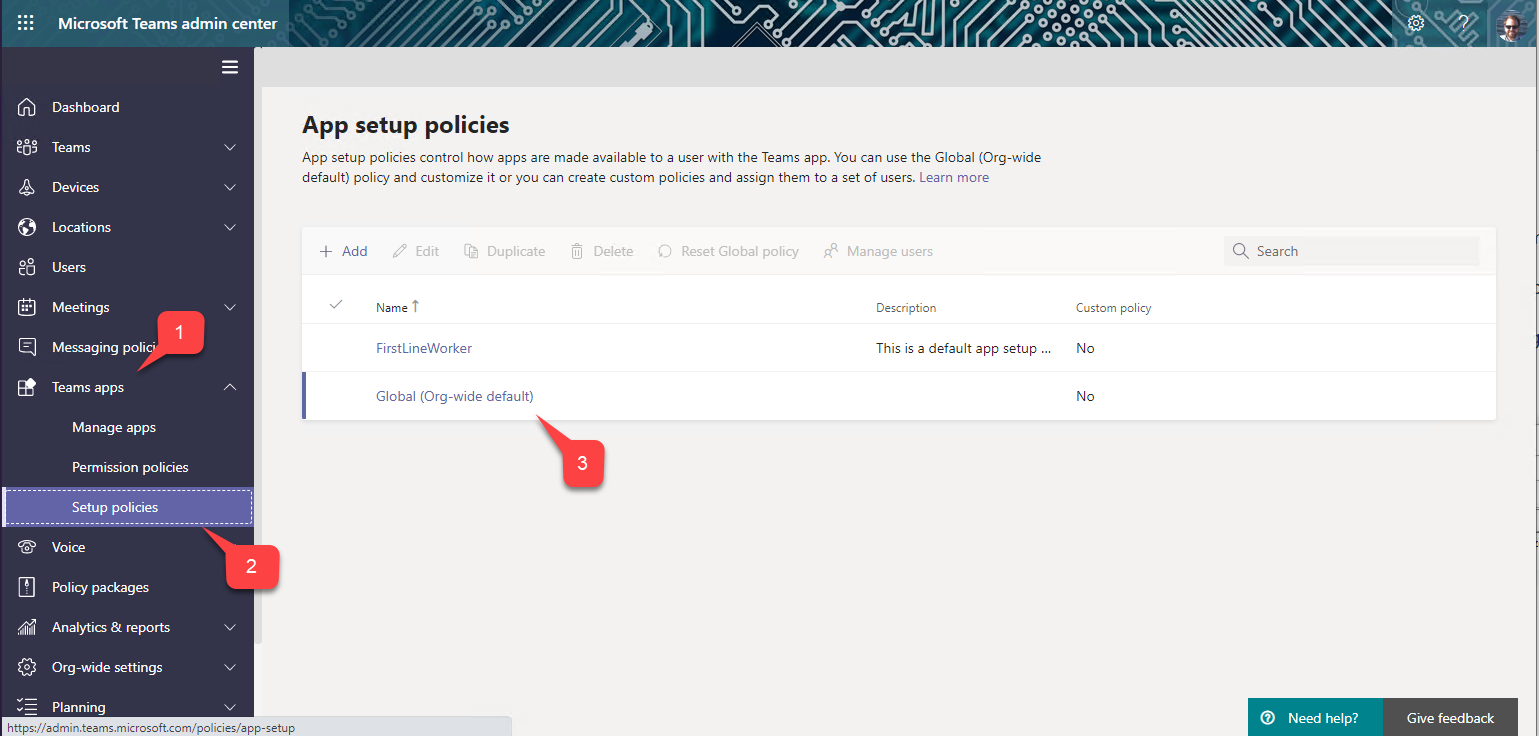Image resolution: width=1539 pixels, height=736 pixels.
Task: Click the Give feedback button
Action: (x=1450, y=717)
